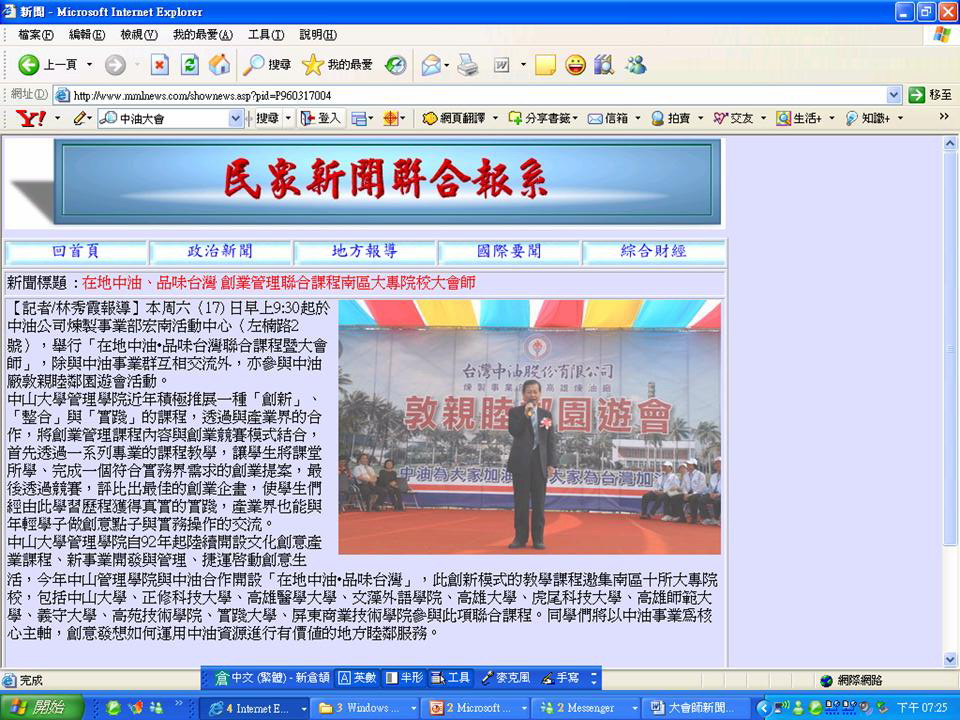The width and height of the screenshot is (960, 720).
Task: Open the 工具(T) Tools menu
Action: pyautogui.click(x=266, y=35)
